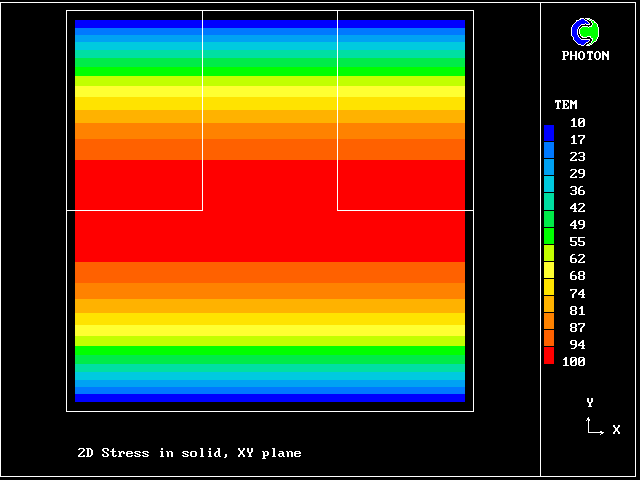Click the legend value 49
The image size is (640, 480).
click(578, 224)
